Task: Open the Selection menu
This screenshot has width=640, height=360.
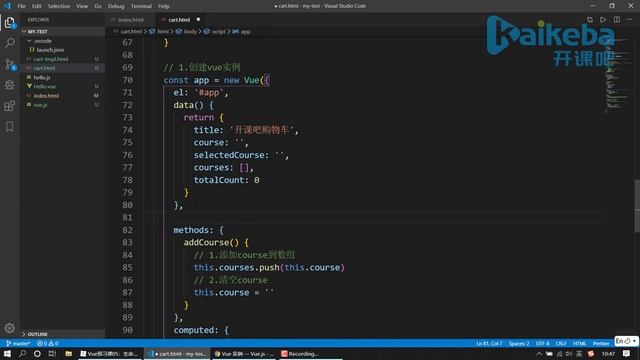Action: point(59,6)
